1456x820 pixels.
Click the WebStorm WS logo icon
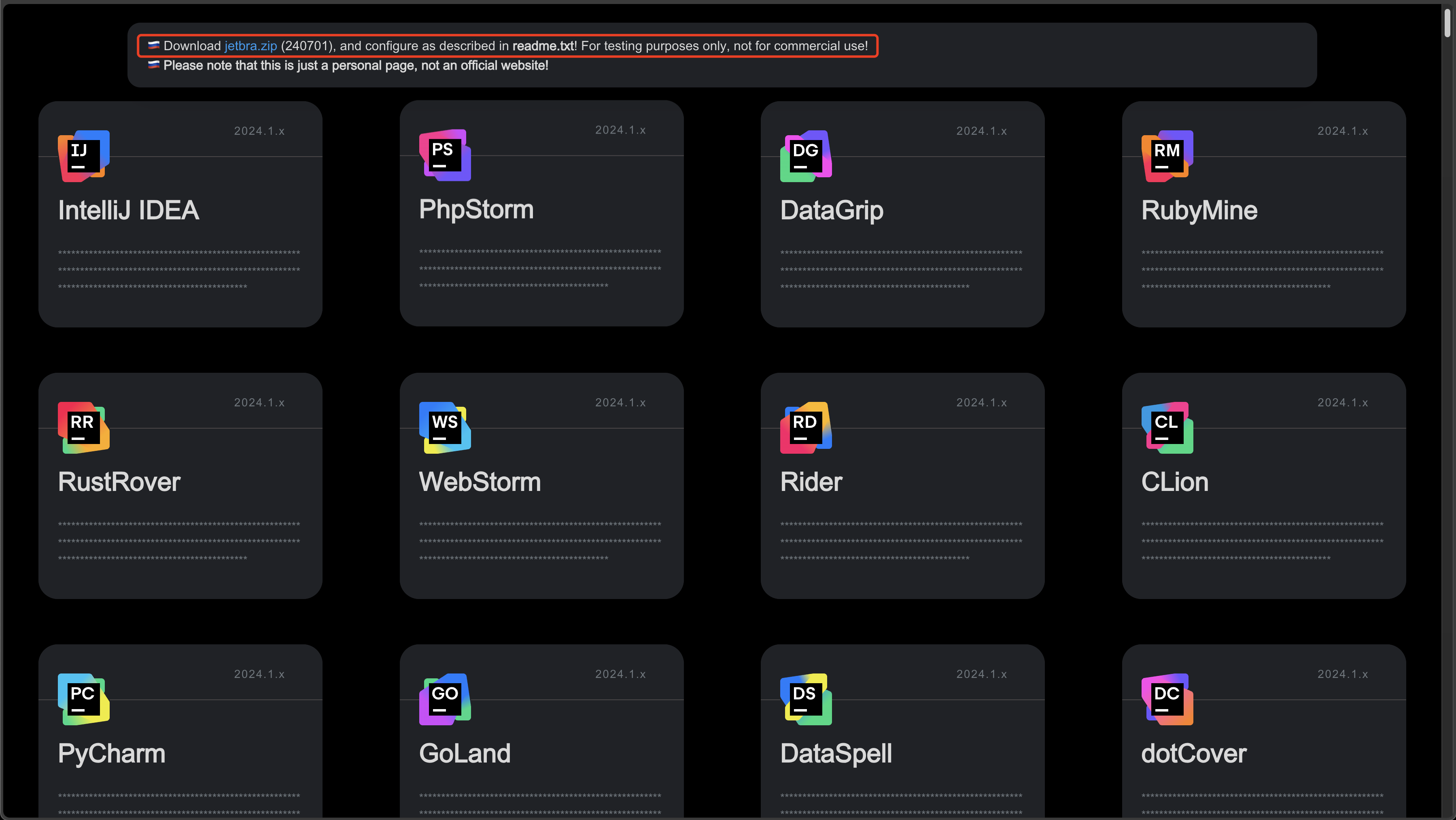coord(445,428)
